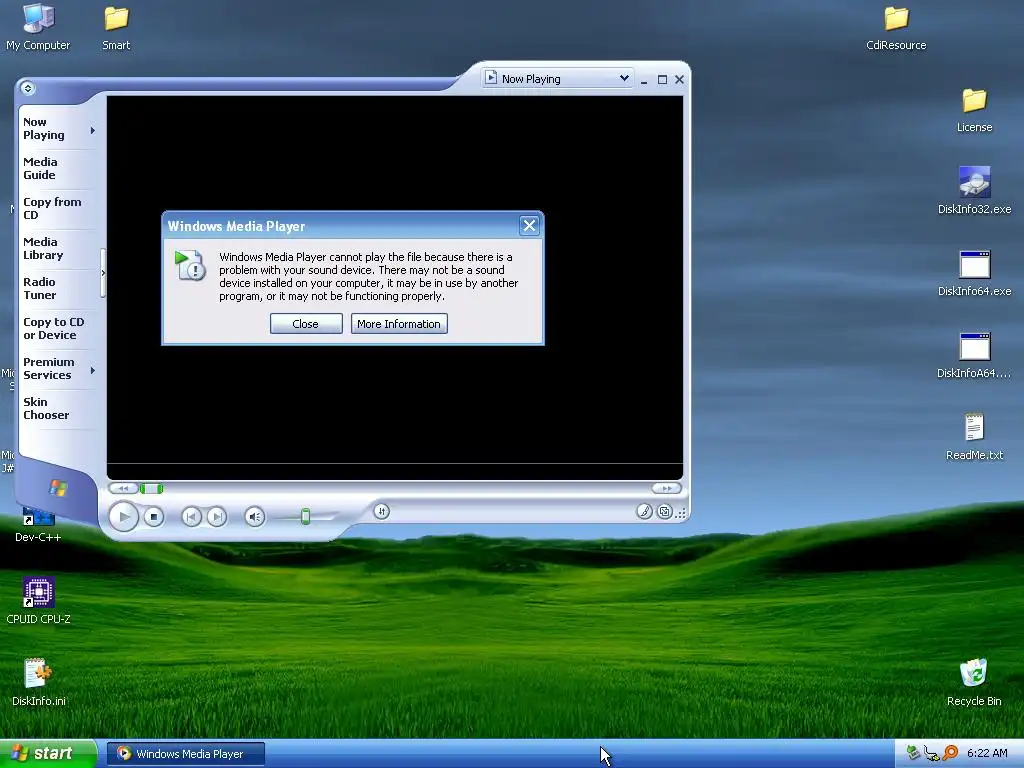Image resolution: width=1024 pixels, height=768 pixels.
Task: Click the volume slider handle
Action: click(305, 517)
